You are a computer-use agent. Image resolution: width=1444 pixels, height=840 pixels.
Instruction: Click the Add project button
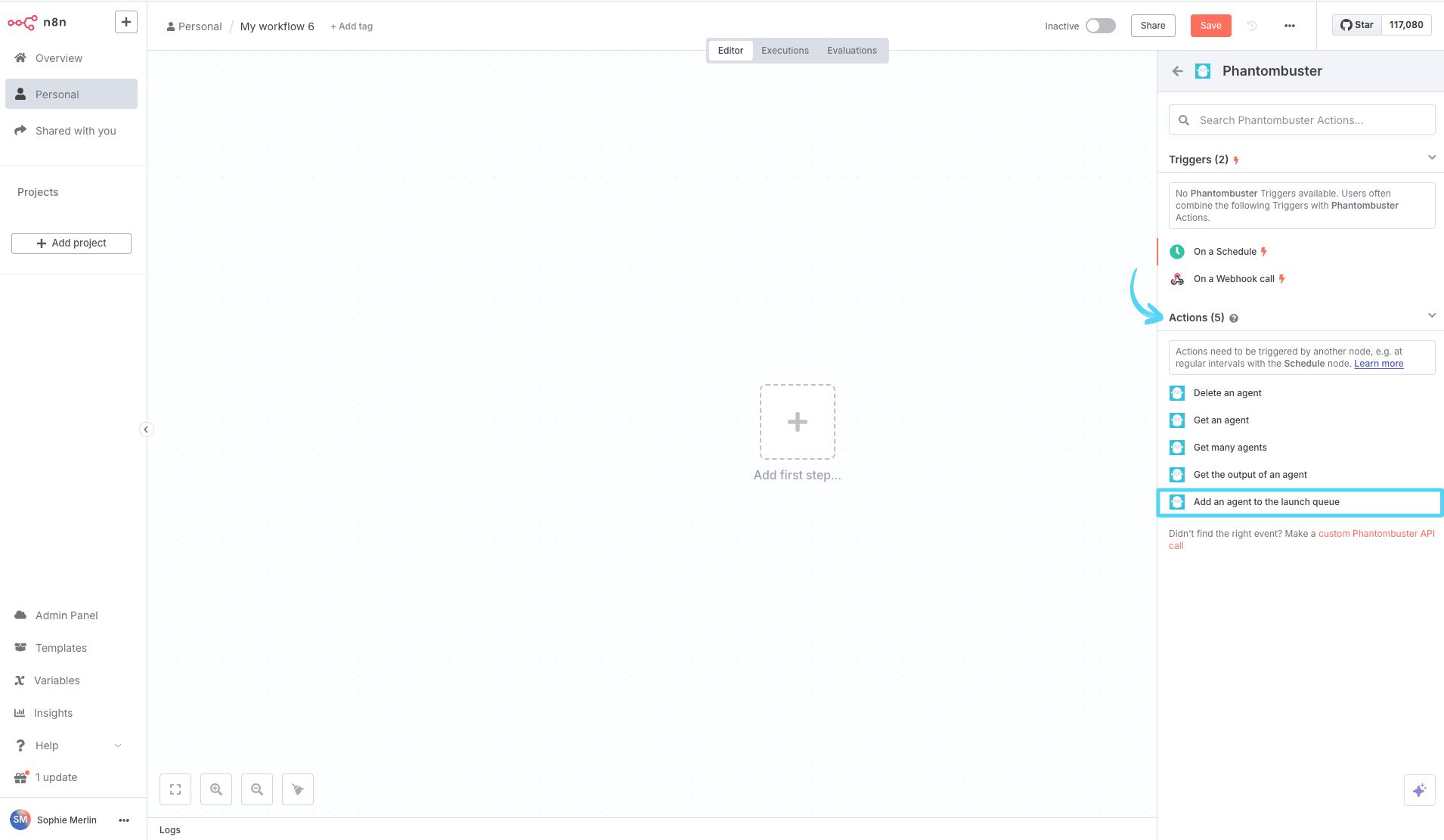click(71, 243)
